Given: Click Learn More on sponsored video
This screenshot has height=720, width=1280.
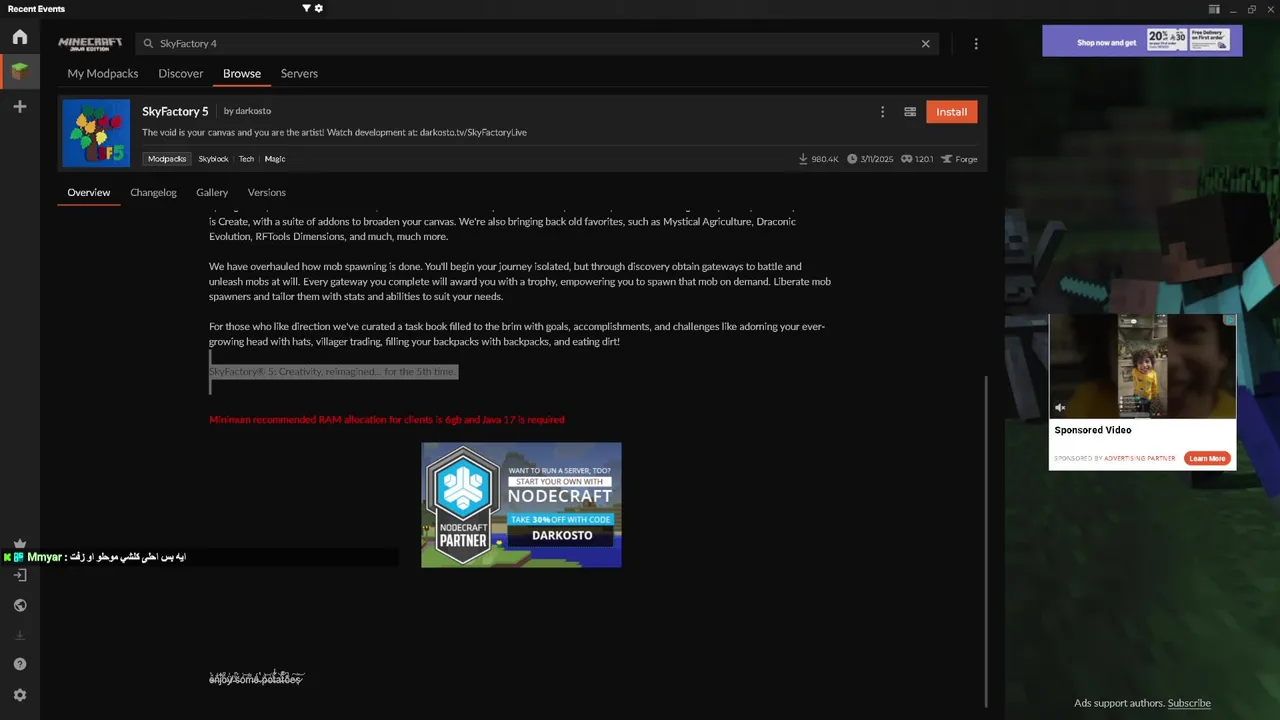Looking at the screenshot, I should point(1207,458).
